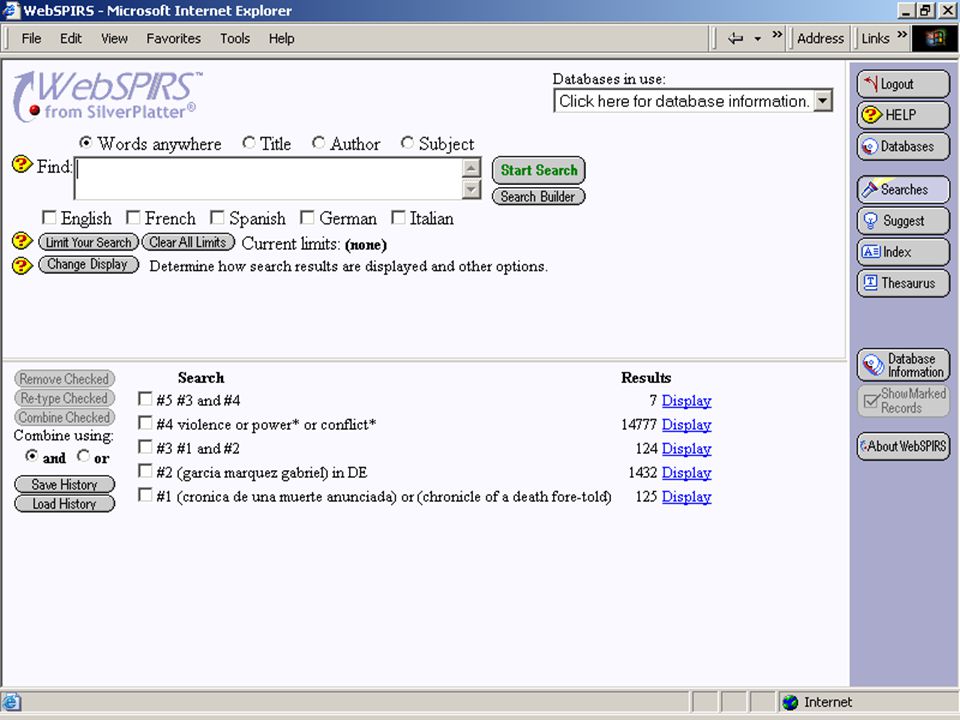
Task: Click the browser Back arrow
Action: [735, 39]
